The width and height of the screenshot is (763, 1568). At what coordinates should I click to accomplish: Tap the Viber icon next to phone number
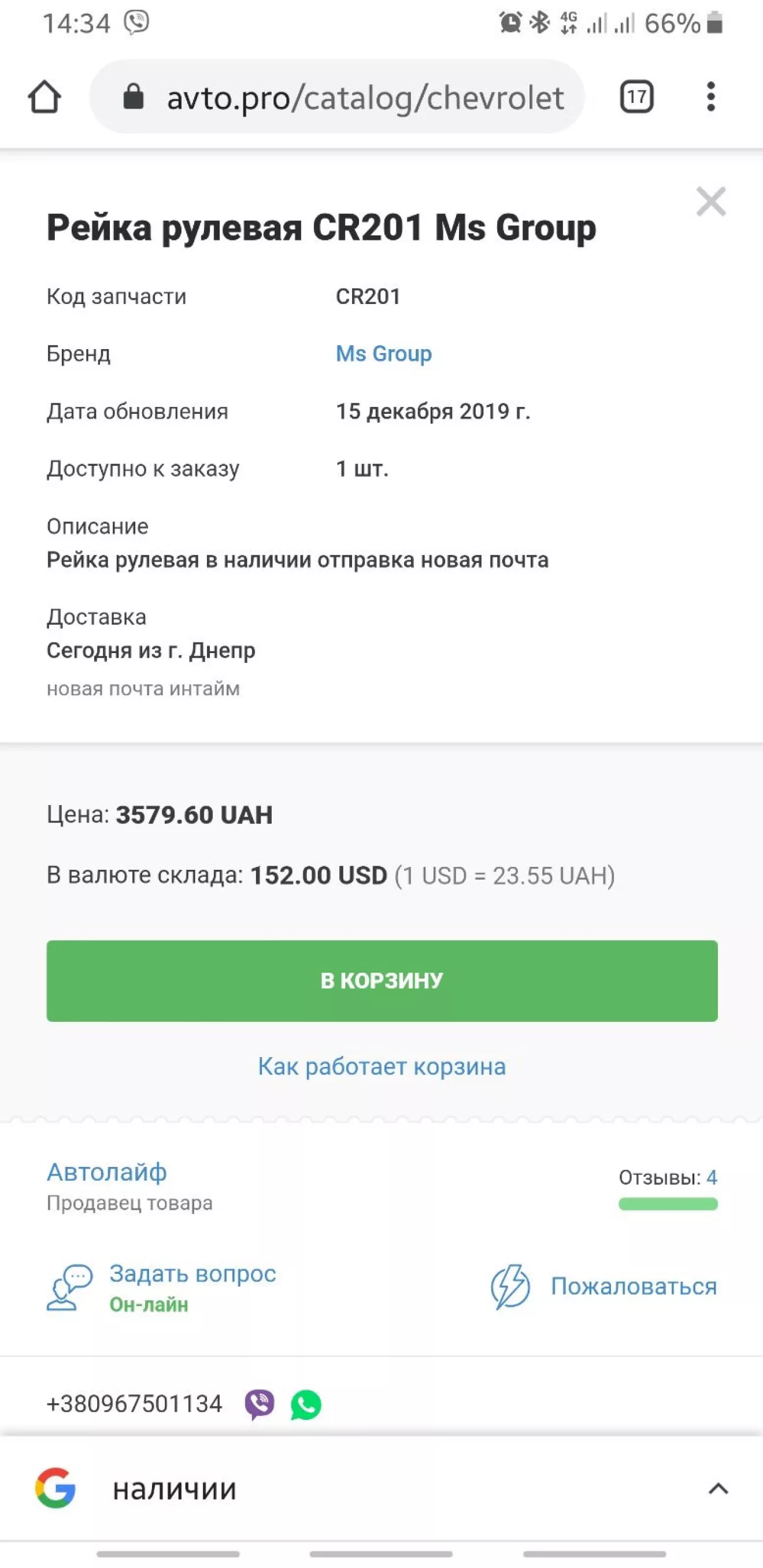pyautogui.click(x=260, y=1404)
